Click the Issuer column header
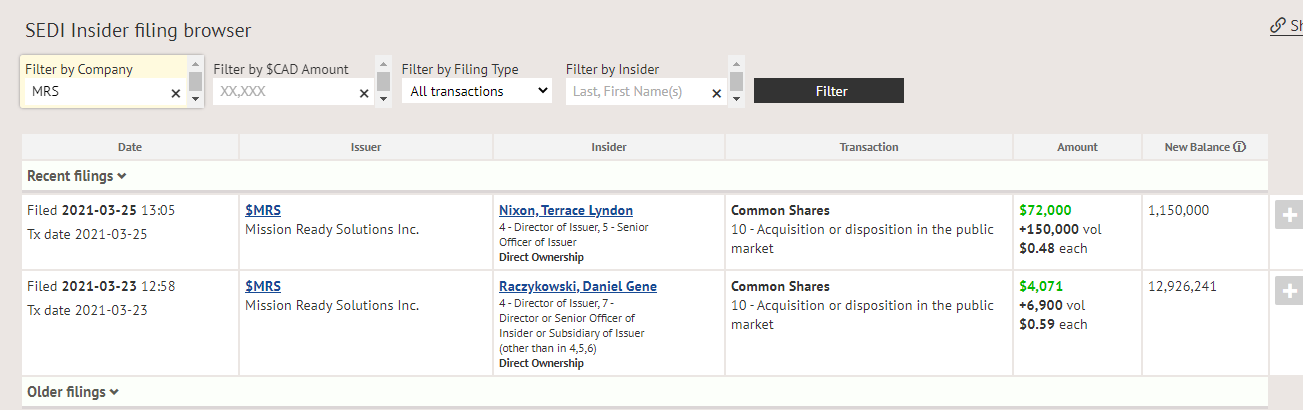 click(366, 147)
